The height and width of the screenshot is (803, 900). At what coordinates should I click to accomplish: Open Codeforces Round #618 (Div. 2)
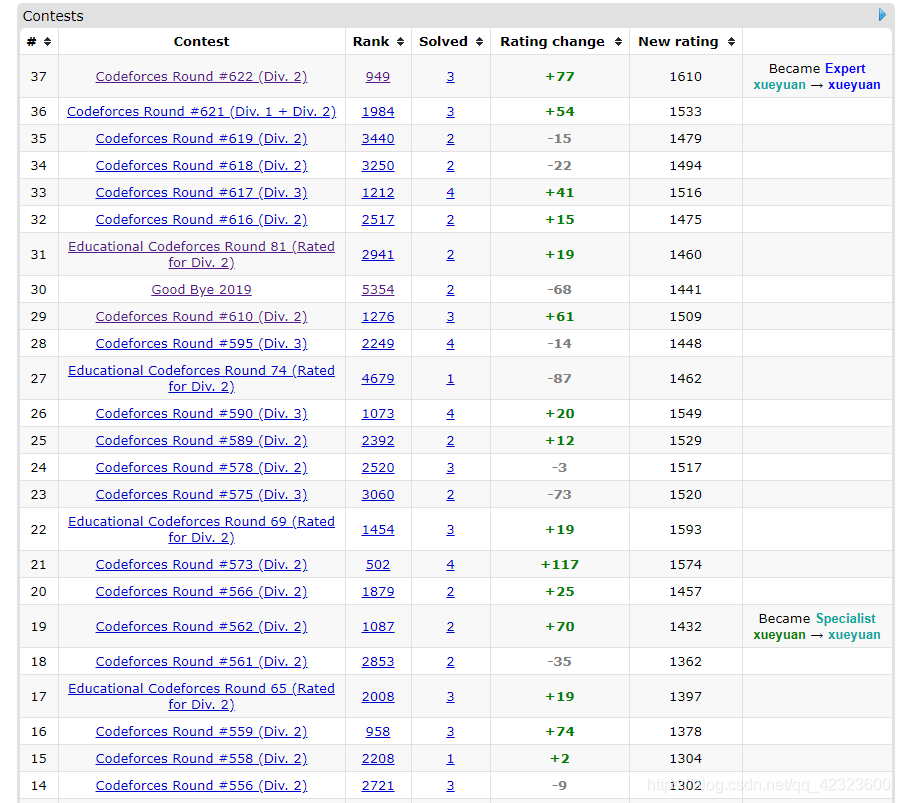tap(201, 165)
